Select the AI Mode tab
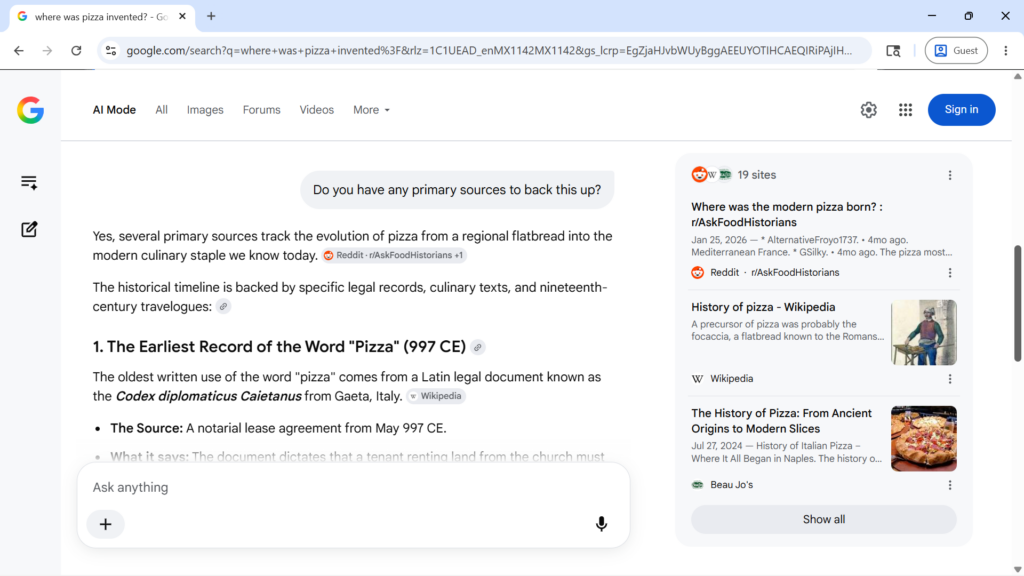The width and height of the screenshot is (1024, 576). [114, 110]
